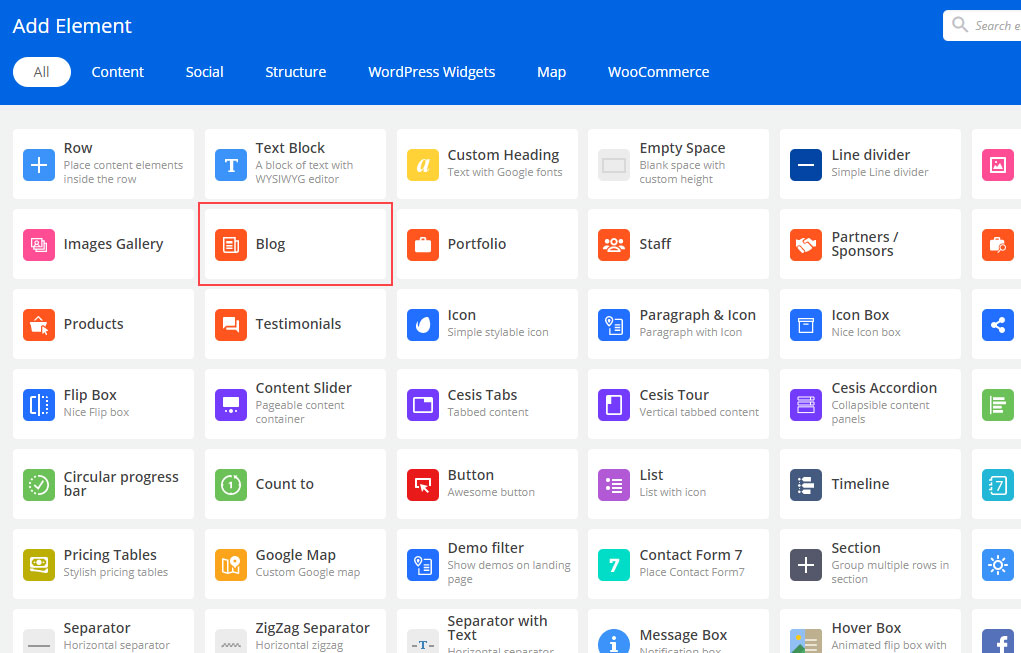Click the element search field
The image size is (1021, 653).
(x=990, y=26)
